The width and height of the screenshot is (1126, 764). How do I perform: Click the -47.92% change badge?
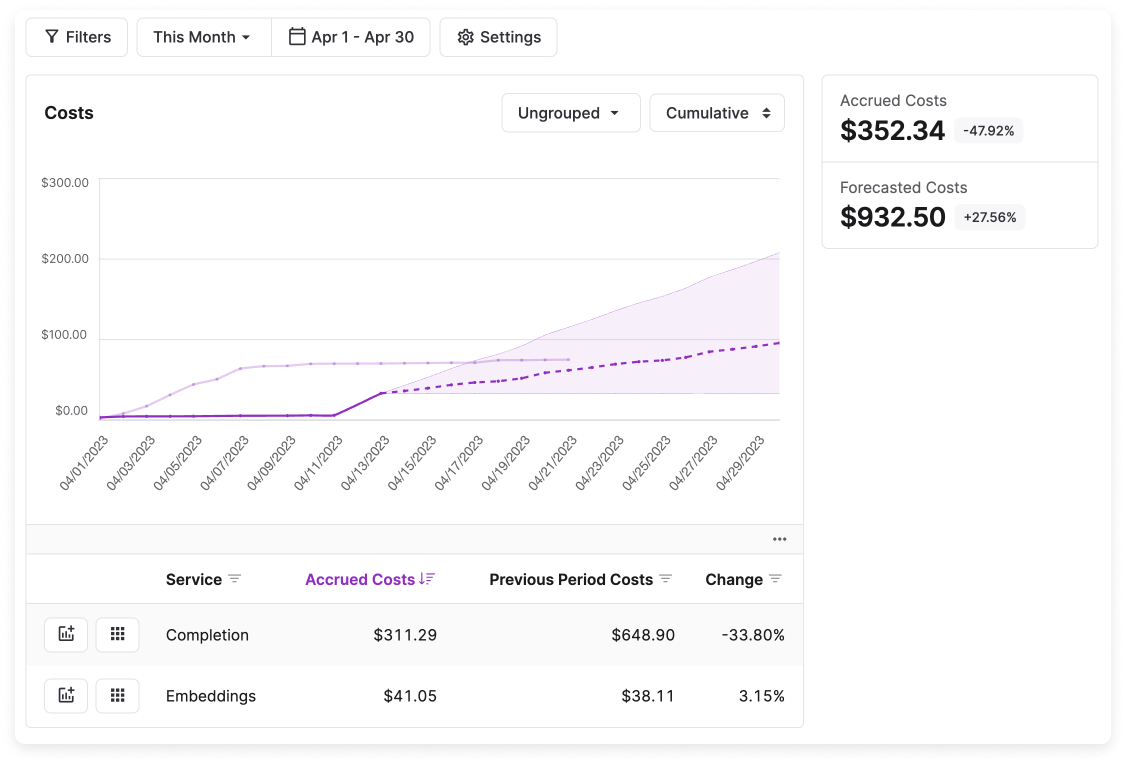[988, 130]
